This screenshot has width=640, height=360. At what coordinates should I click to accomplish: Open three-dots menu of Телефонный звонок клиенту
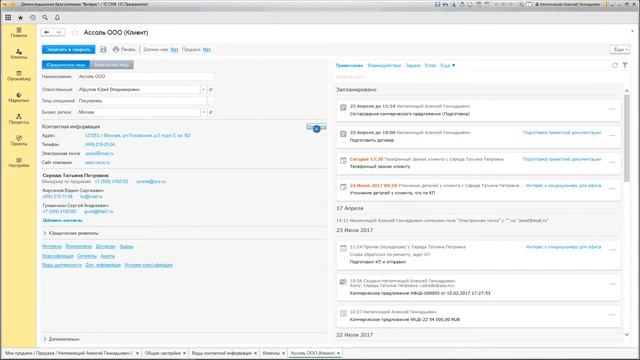pyautogui.click(x=612, y=162)
